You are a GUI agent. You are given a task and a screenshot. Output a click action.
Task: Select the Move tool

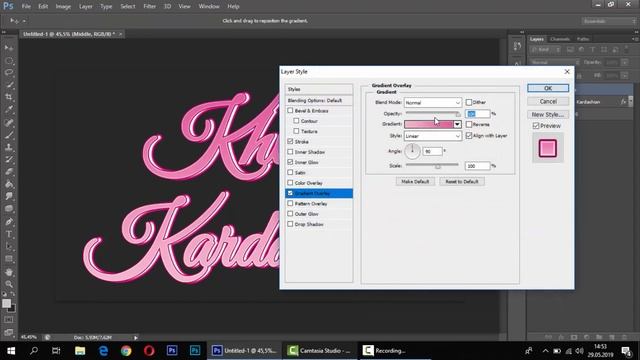point(9,48)
